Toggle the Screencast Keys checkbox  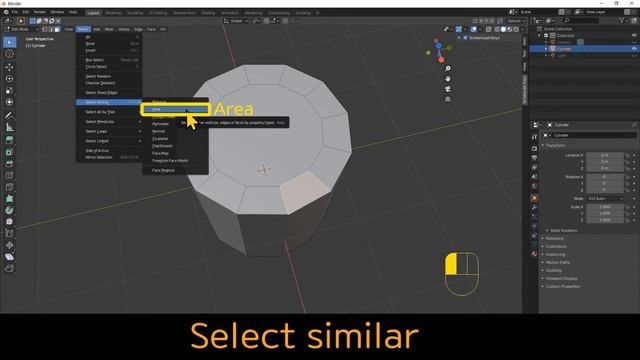pyautogui.click(x=465, y=38)
